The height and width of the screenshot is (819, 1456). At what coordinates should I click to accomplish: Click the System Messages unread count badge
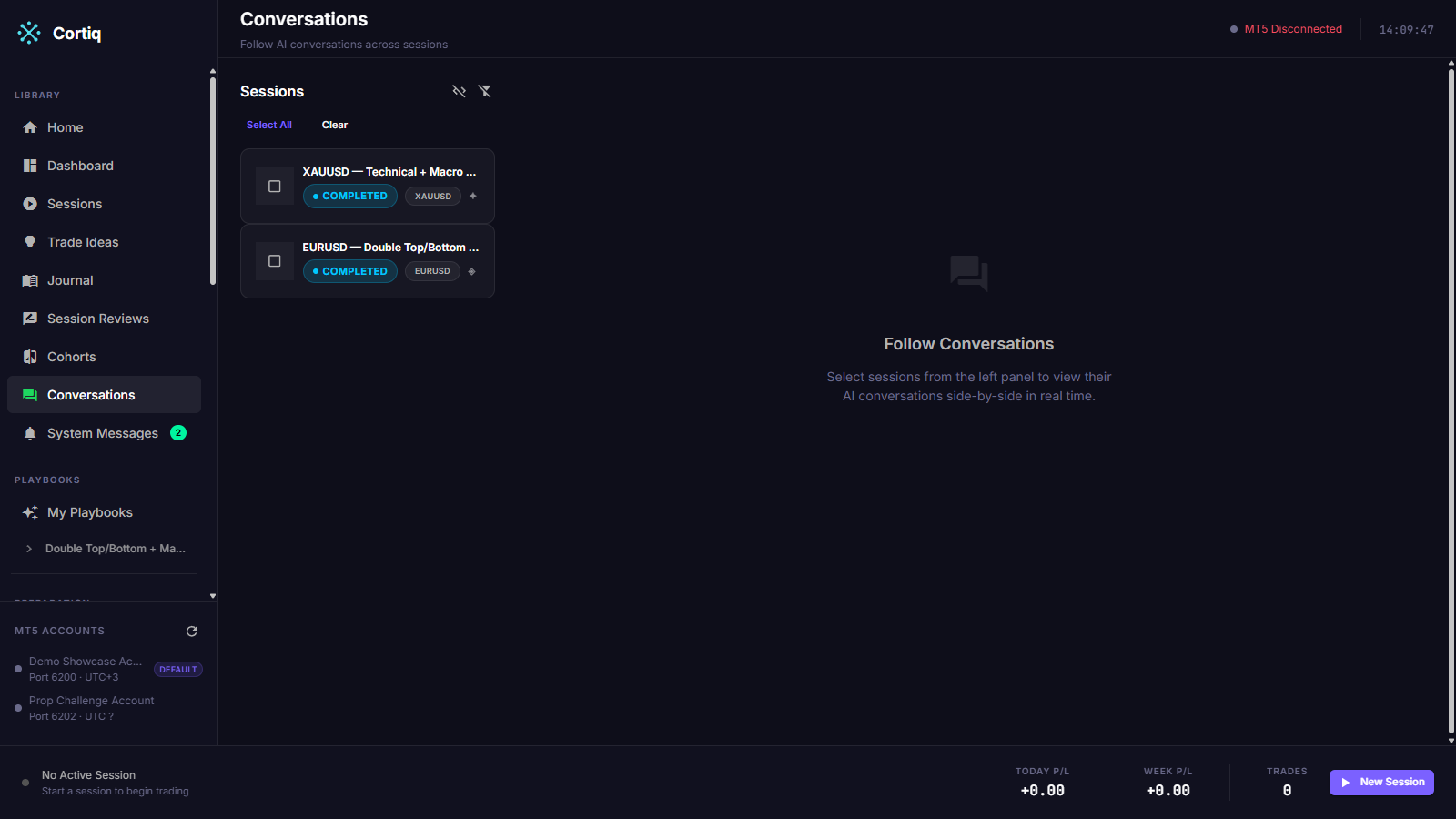(x=178, y=433)
